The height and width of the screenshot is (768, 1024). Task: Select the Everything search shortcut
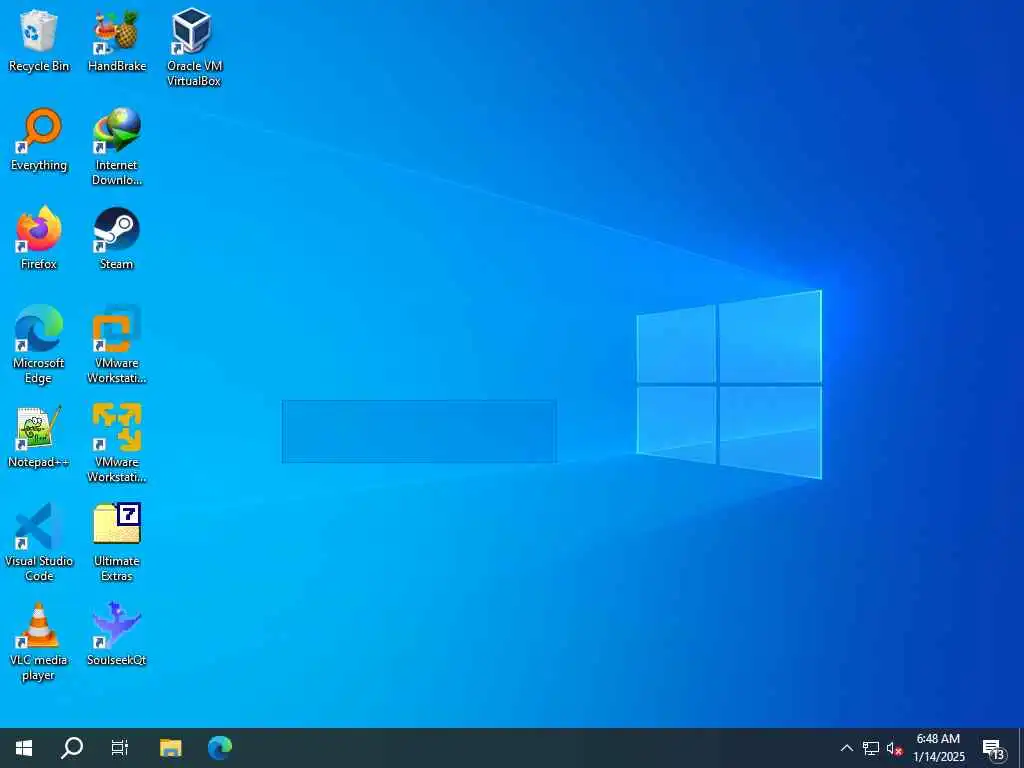pyautogui.click(x=39, y=140)
